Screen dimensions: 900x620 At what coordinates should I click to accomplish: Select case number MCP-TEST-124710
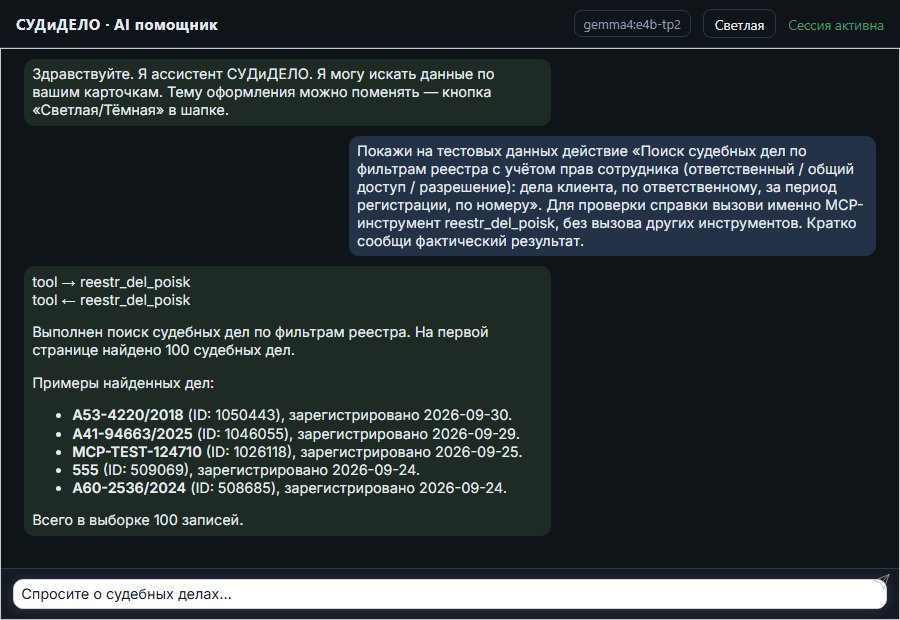pyautogui.click(x=137, y=451)
